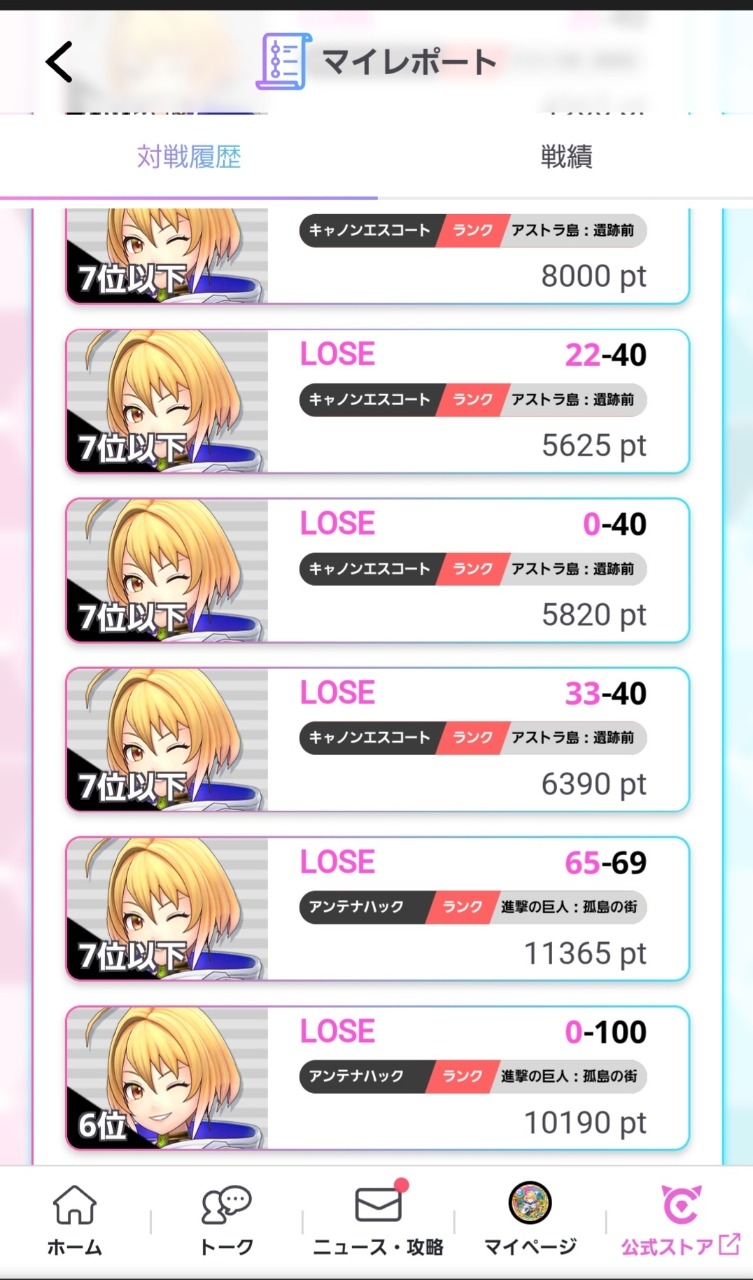Open the LOSE 0-100 match entry
The width and height of the screenshot is (753, 1280).
tap(377, 1078)
